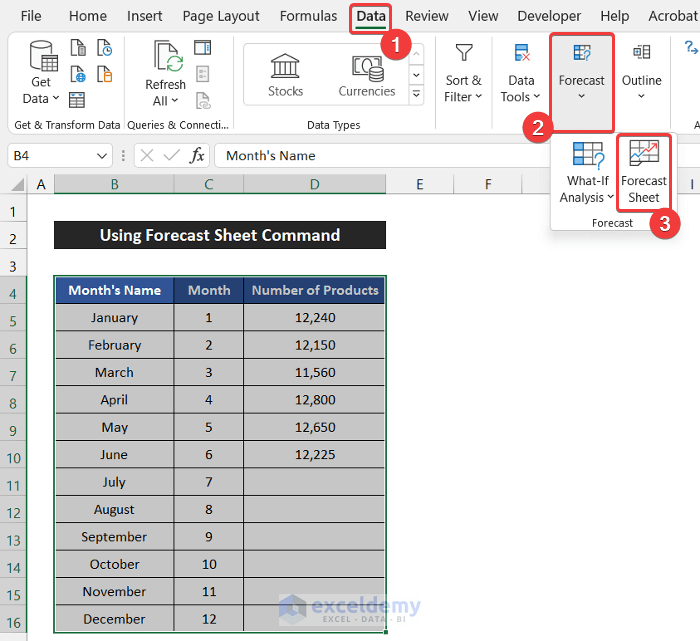The height and width of the screenshot is (641, 700).
Task: Click the Select All corner triangle
Action: pyautogui.click(x=17, y=184)
